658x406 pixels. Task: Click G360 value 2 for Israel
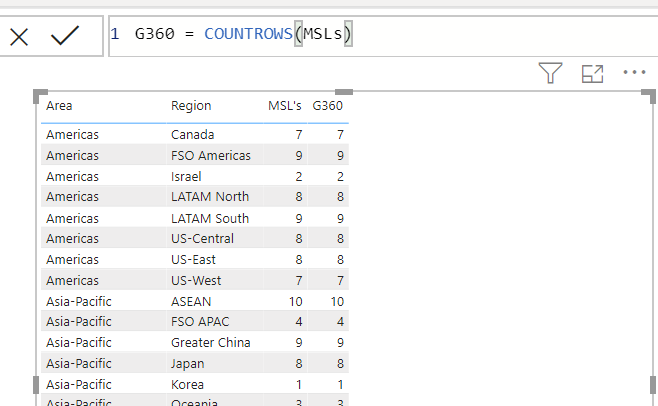click(x=340, y=176)
